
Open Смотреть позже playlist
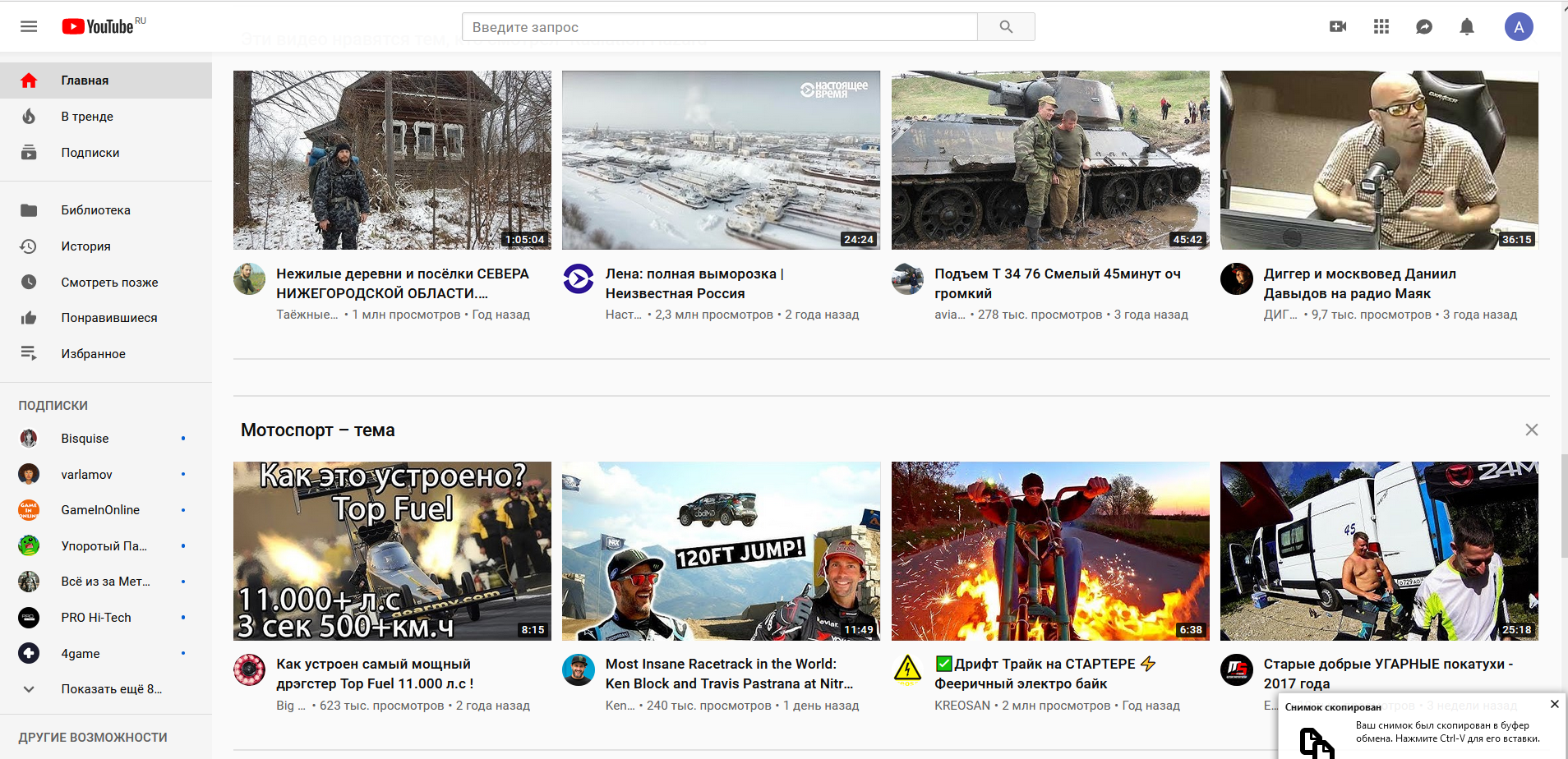point(106,282)
